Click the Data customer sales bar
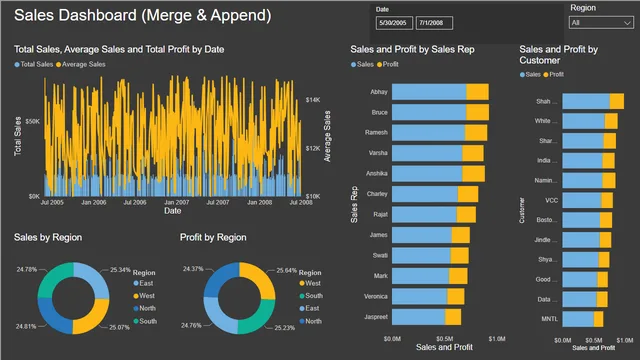The width and height of the screenshot is (640, 360). pos(580,299)
